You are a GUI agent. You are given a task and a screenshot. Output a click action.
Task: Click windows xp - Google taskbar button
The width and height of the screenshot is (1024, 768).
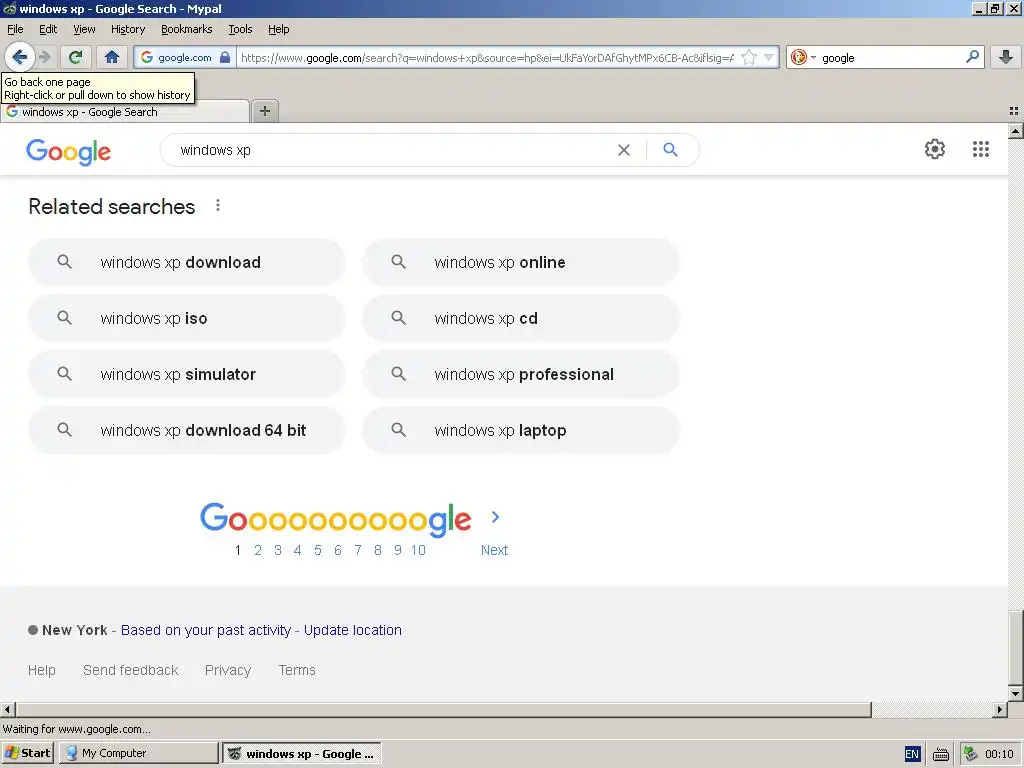tap(302, 754)
